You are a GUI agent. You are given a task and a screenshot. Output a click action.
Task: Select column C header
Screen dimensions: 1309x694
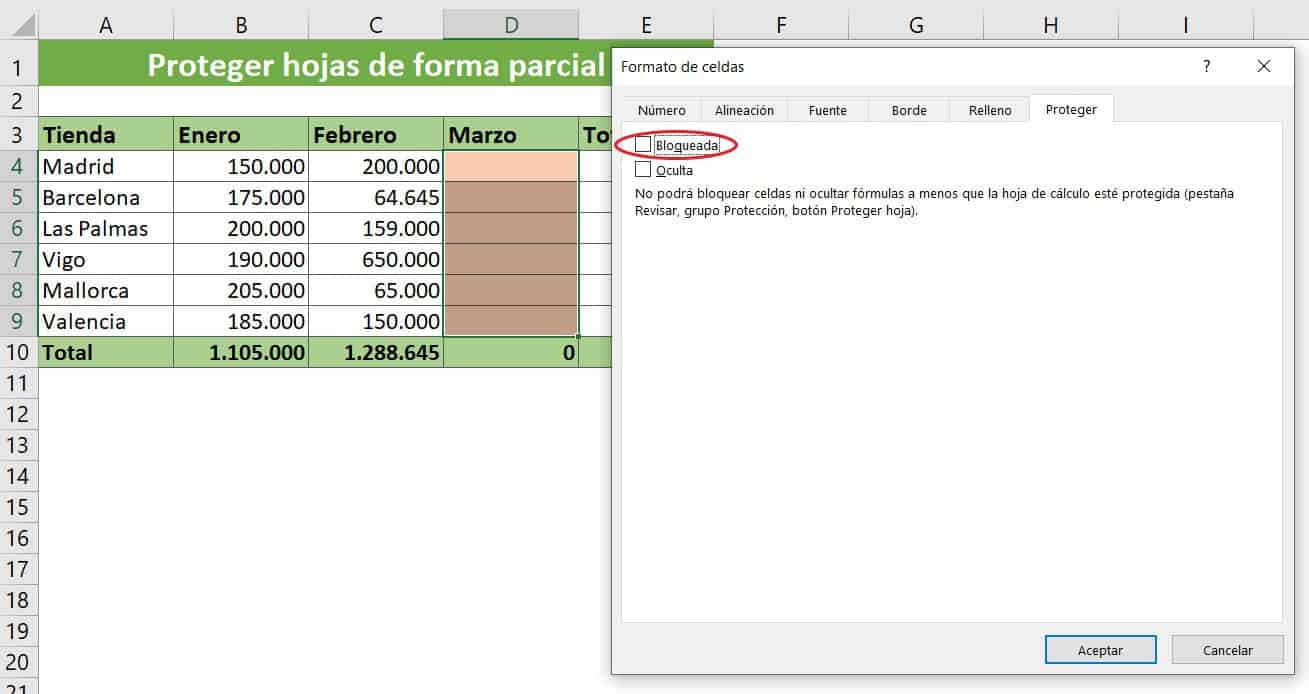coord(376,26)
